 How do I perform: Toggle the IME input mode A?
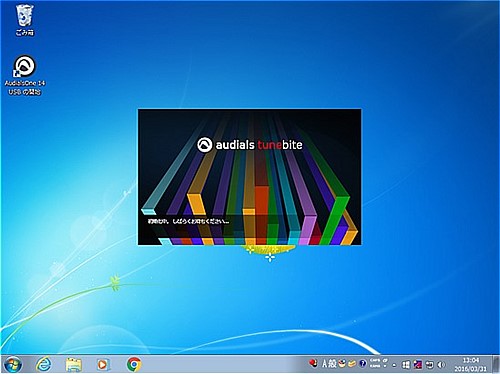(x=325, y=364)
